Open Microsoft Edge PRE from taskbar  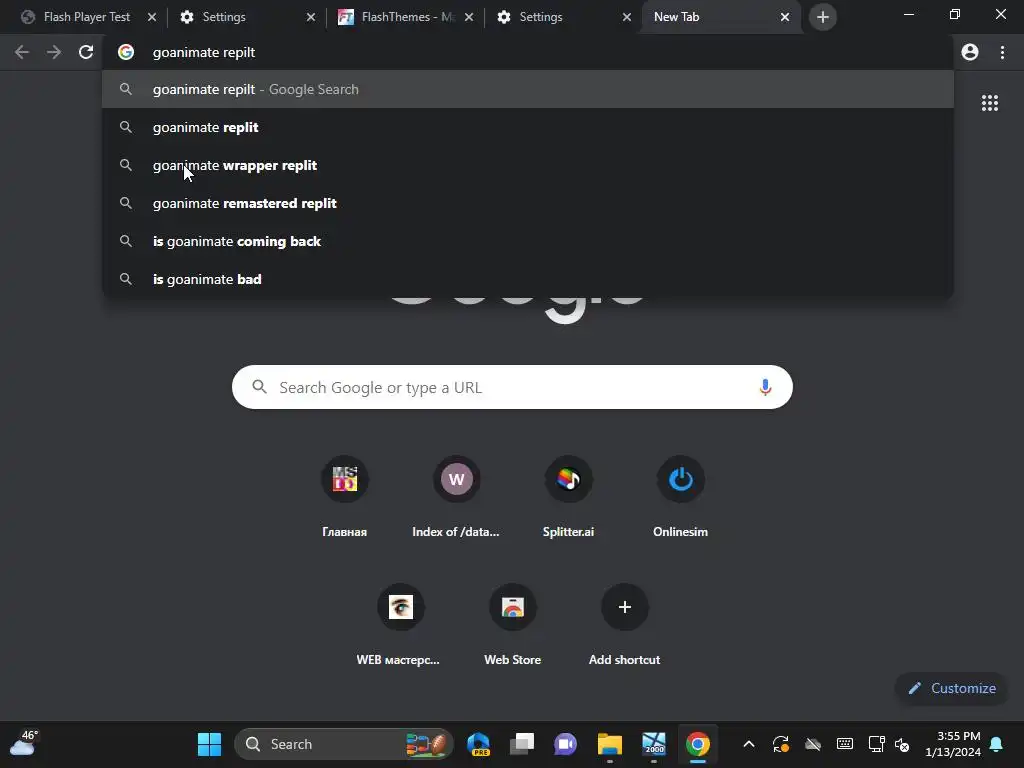click(479, 744)
